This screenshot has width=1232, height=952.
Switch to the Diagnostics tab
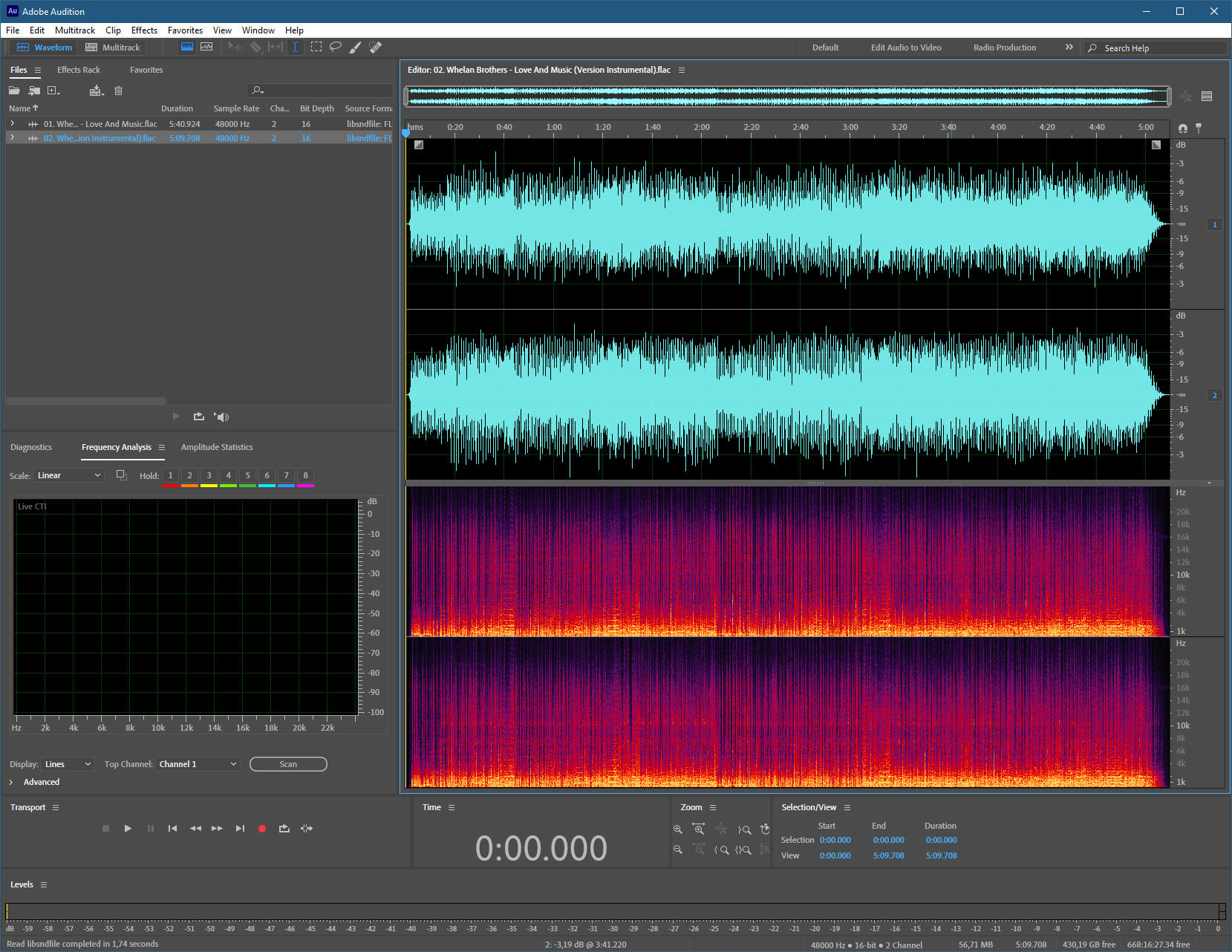click(31, 447)
